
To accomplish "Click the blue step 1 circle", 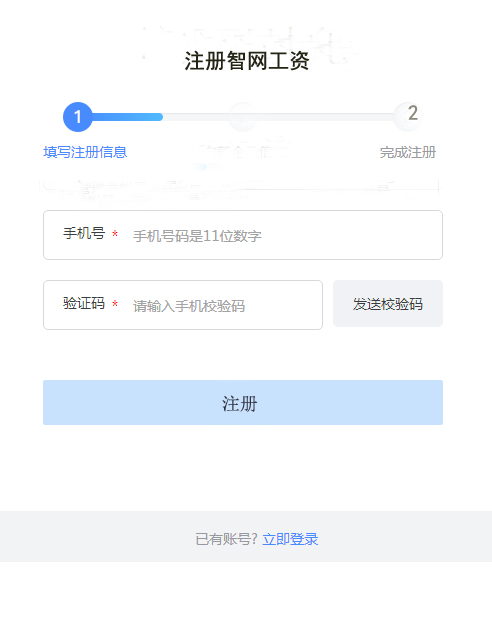I will pos(78,117).
